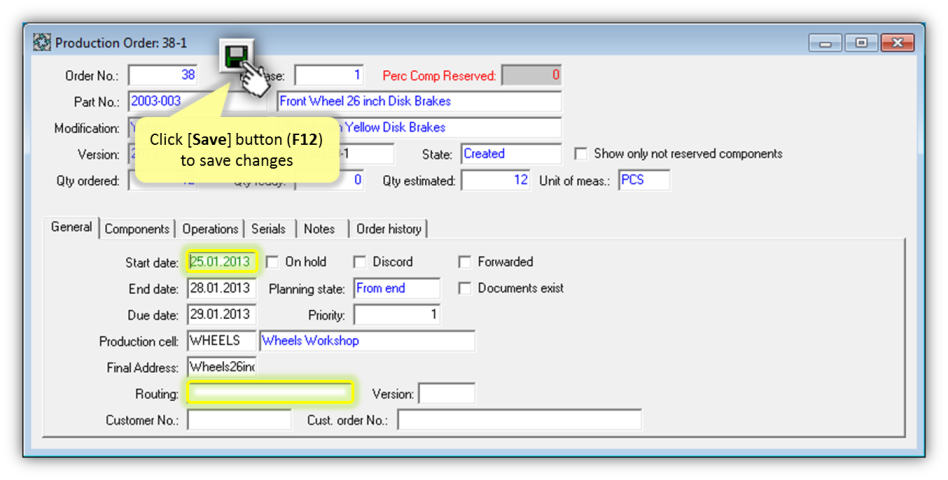948x480 pixels.
Task: Click the Priority field
Action: click(397, 314)
